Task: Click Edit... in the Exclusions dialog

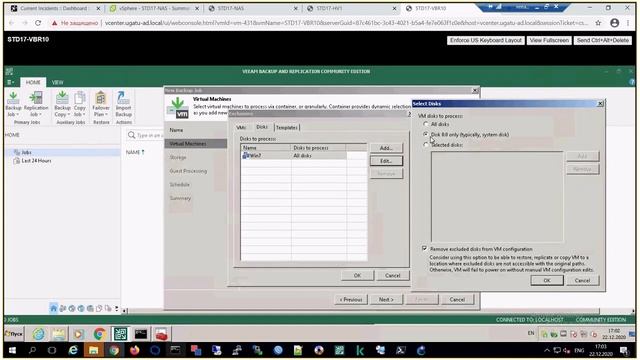Action: tap(386, 161)
